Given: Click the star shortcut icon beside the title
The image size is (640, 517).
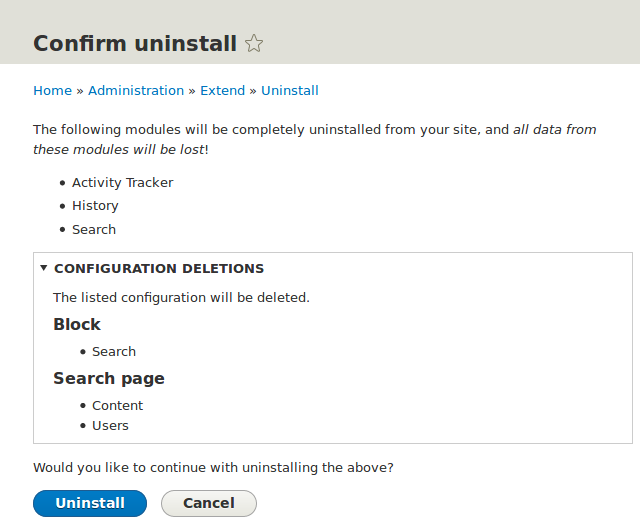Looking at the screenshot, I should (x=255, y=44).
